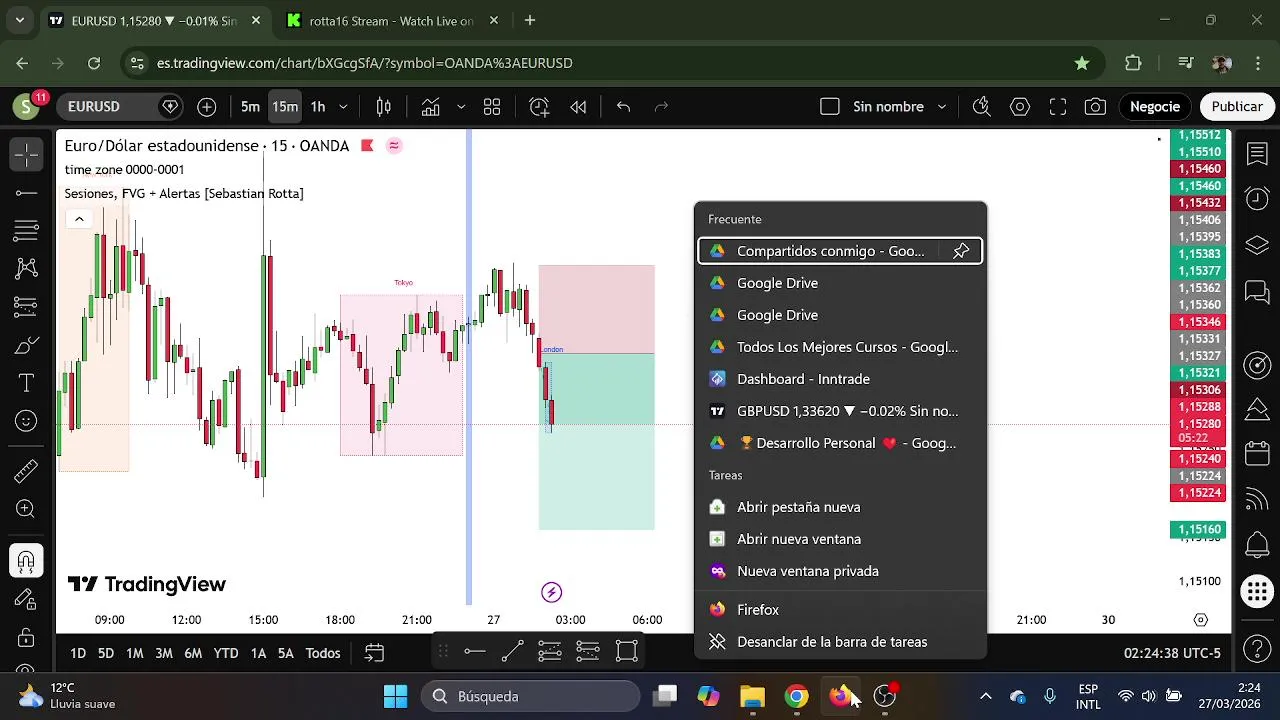Select the ruler measure tool

tap(26, 470)
